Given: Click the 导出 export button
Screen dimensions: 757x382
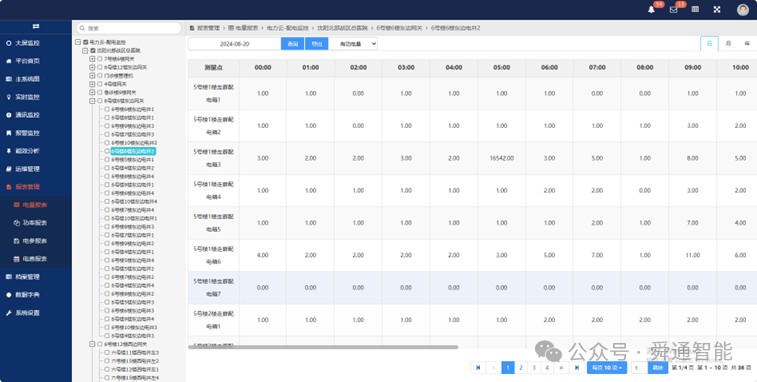Looking at the screenshot, I should (x=317, y=44).
